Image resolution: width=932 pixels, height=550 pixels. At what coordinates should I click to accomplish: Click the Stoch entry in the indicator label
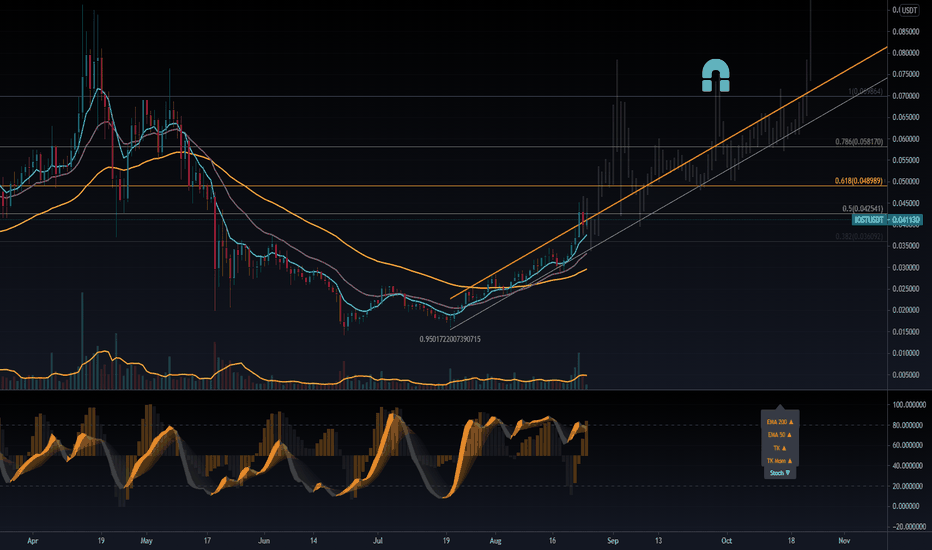pos(780,473)
